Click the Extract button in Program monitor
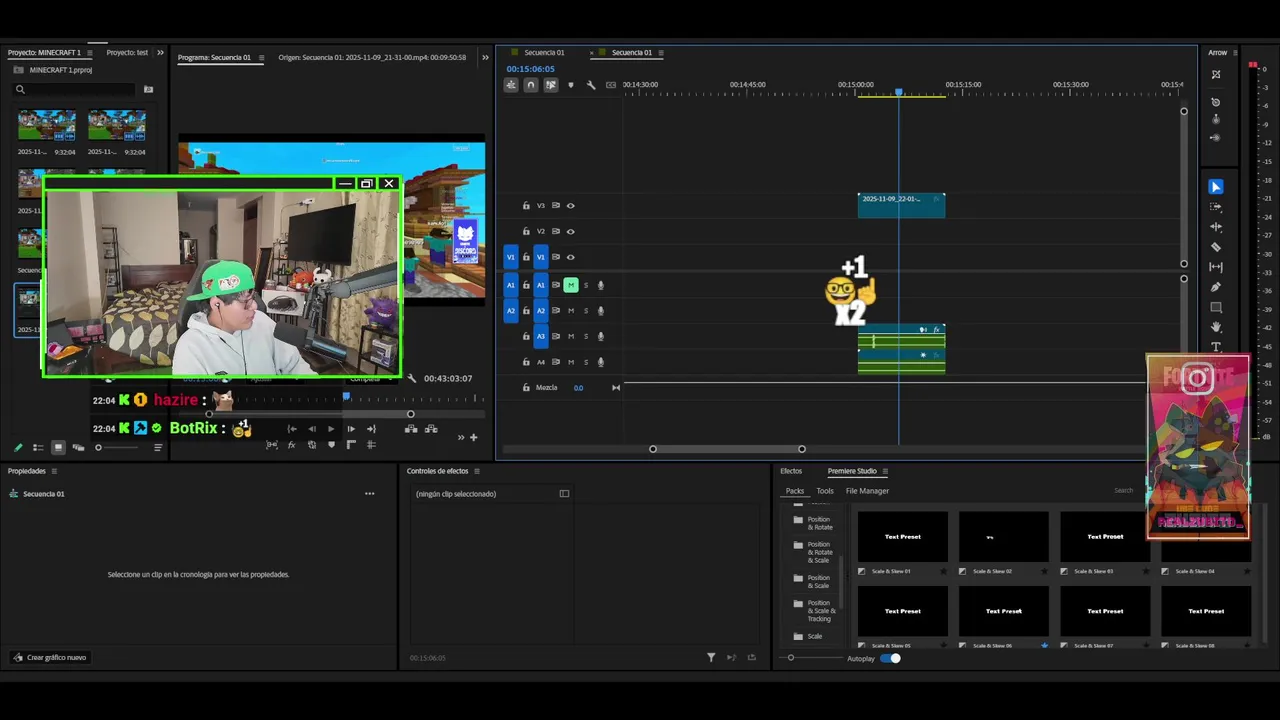1280x720 pixels. coord(431,429)
